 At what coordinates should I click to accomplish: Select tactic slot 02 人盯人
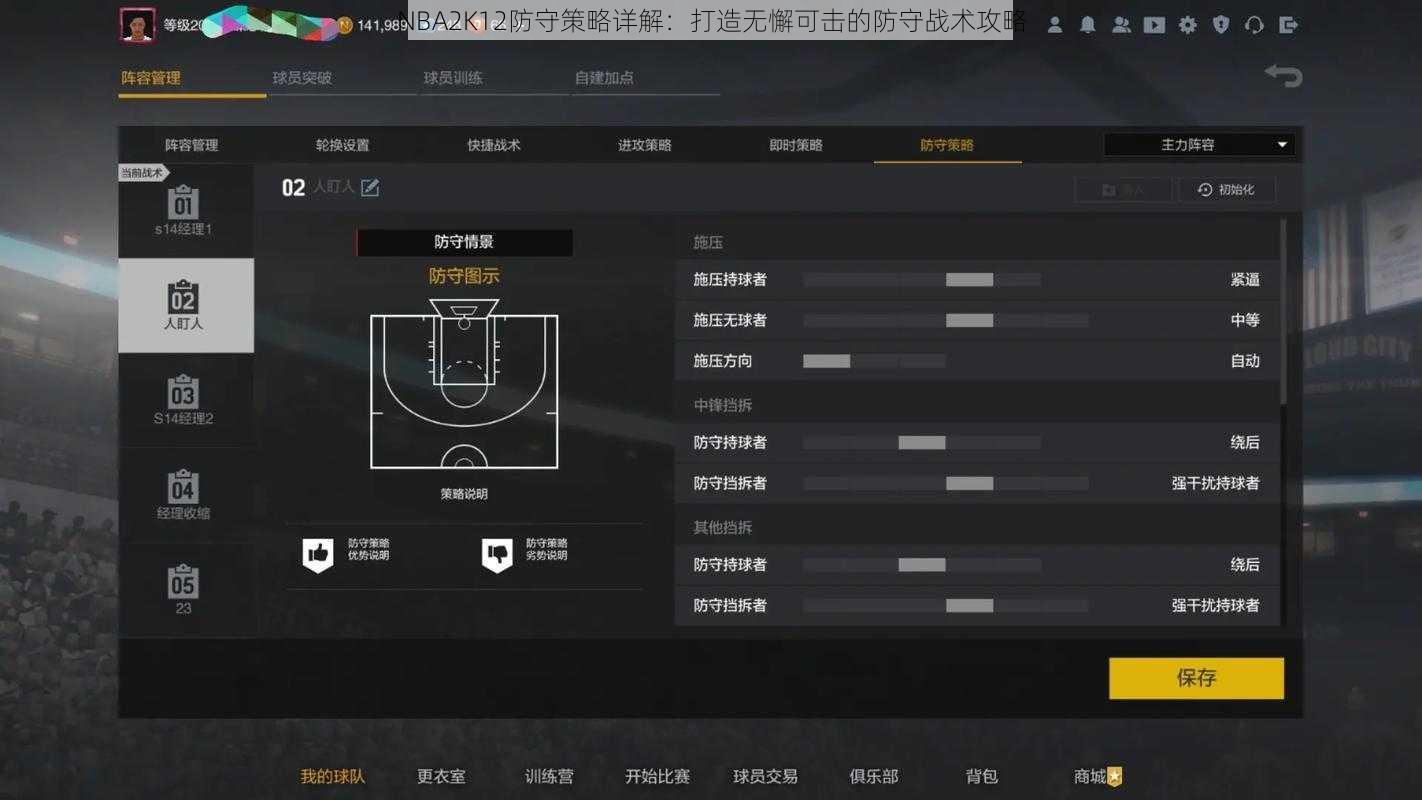point(185,305)
